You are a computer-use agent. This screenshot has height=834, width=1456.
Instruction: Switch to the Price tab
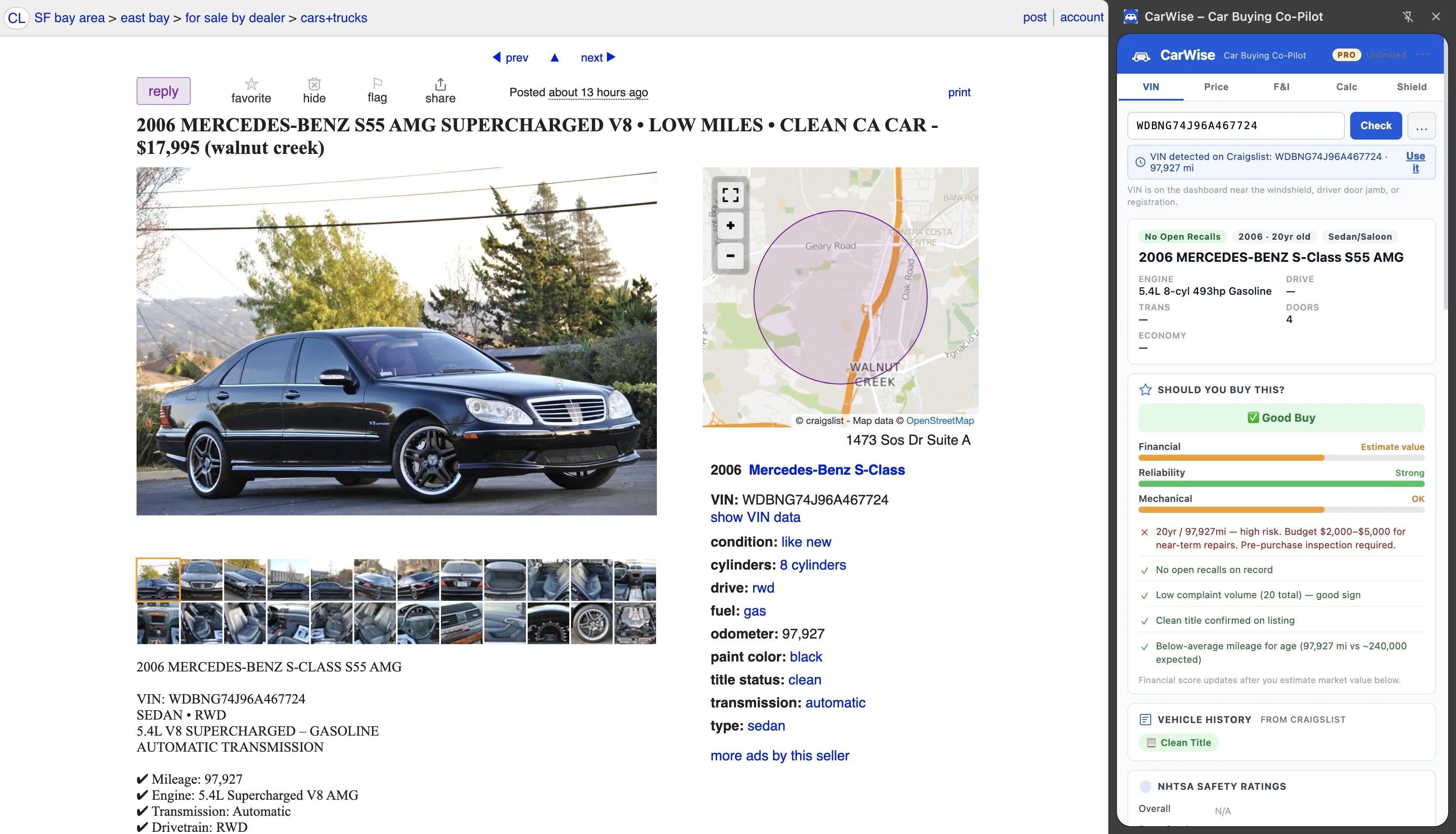1216,87
